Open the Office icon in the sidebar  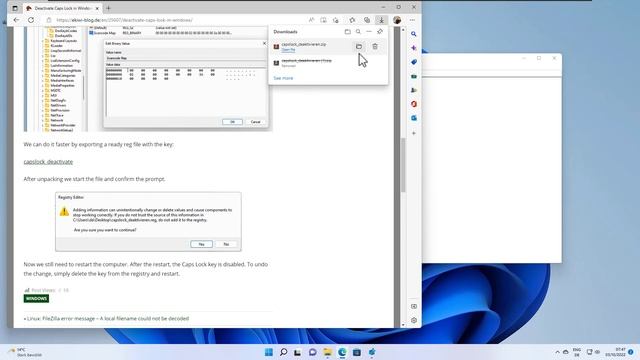(414, 104)
